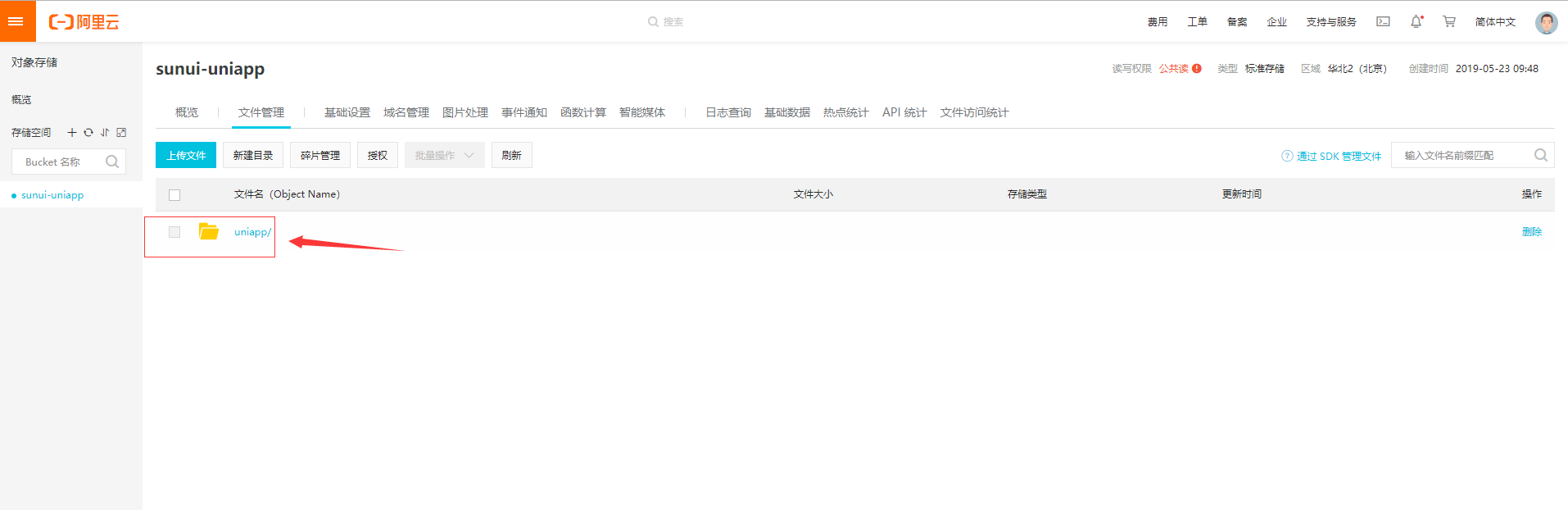
Task: Open the 费用 menu in top bar
Action: click(1158, 22)
